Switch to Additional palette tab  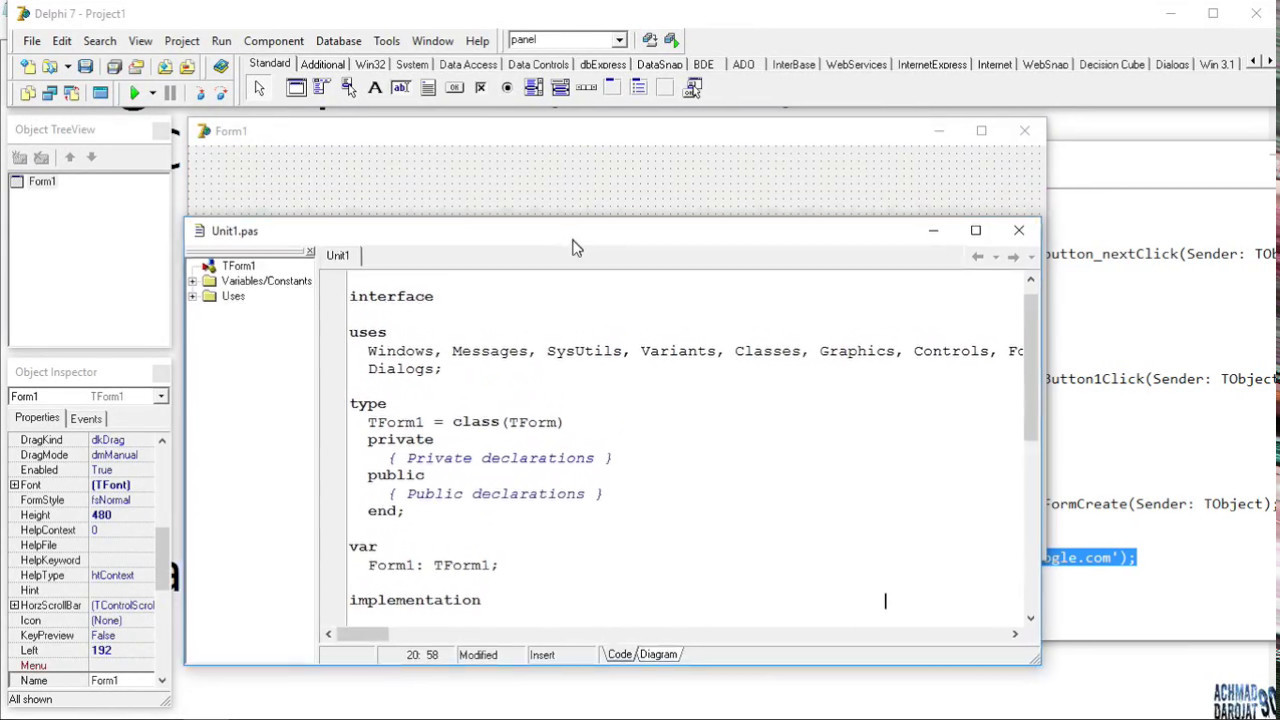coord(323,64)
